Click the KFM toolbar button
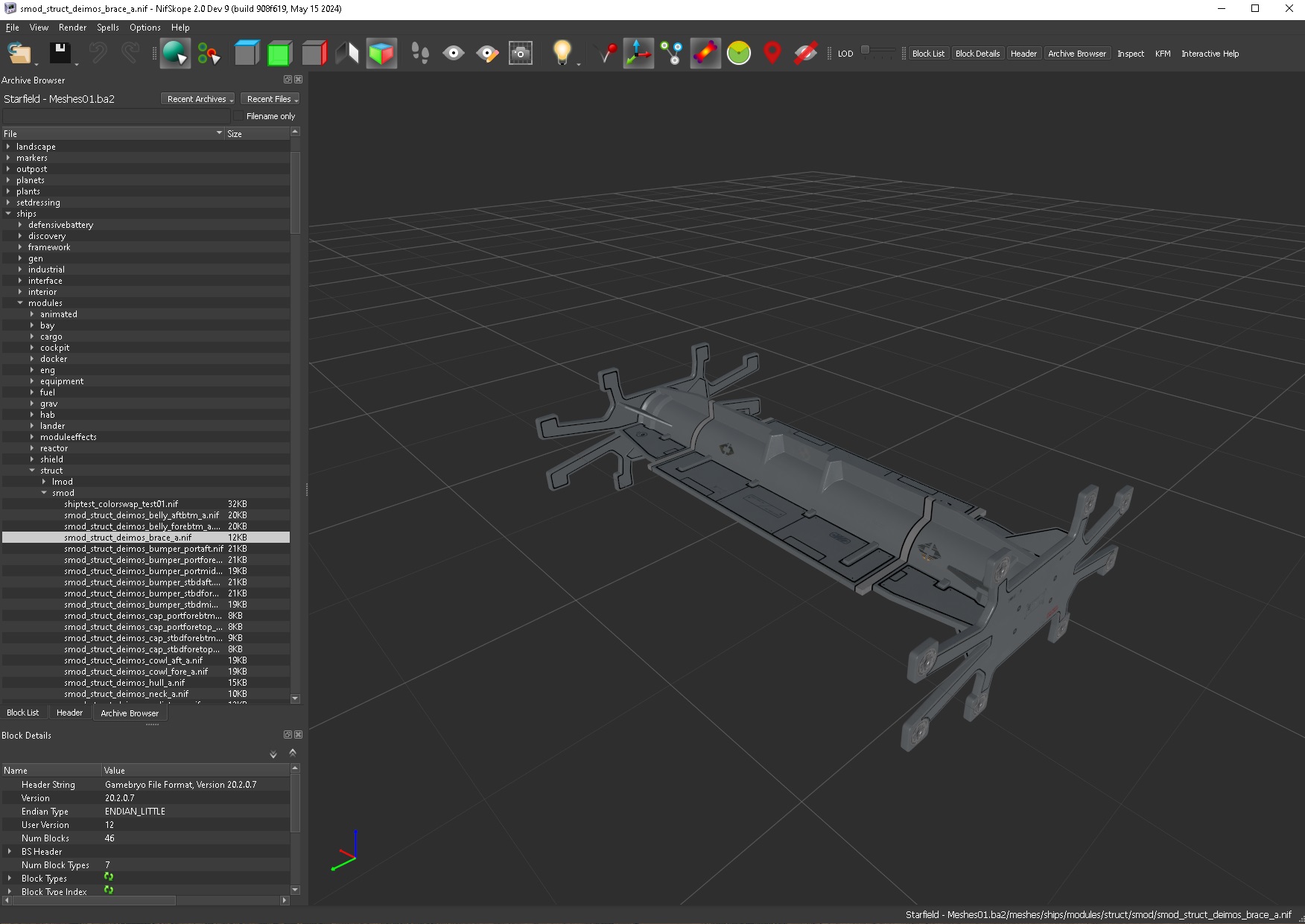Viewport: 1305px width, 924px height. 1163,54
